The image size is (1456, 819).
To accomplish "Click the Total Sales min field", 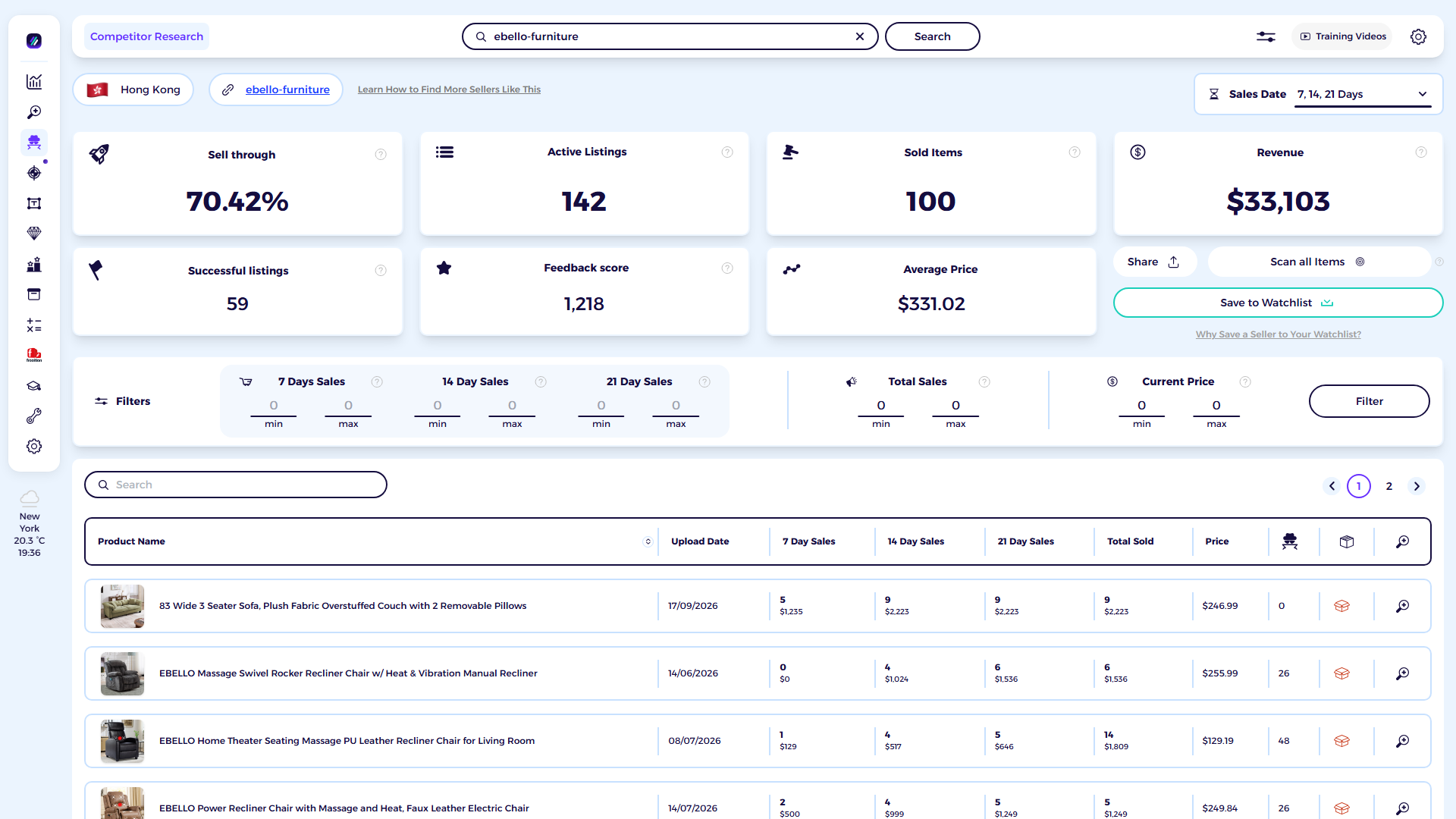I will 881,406.
